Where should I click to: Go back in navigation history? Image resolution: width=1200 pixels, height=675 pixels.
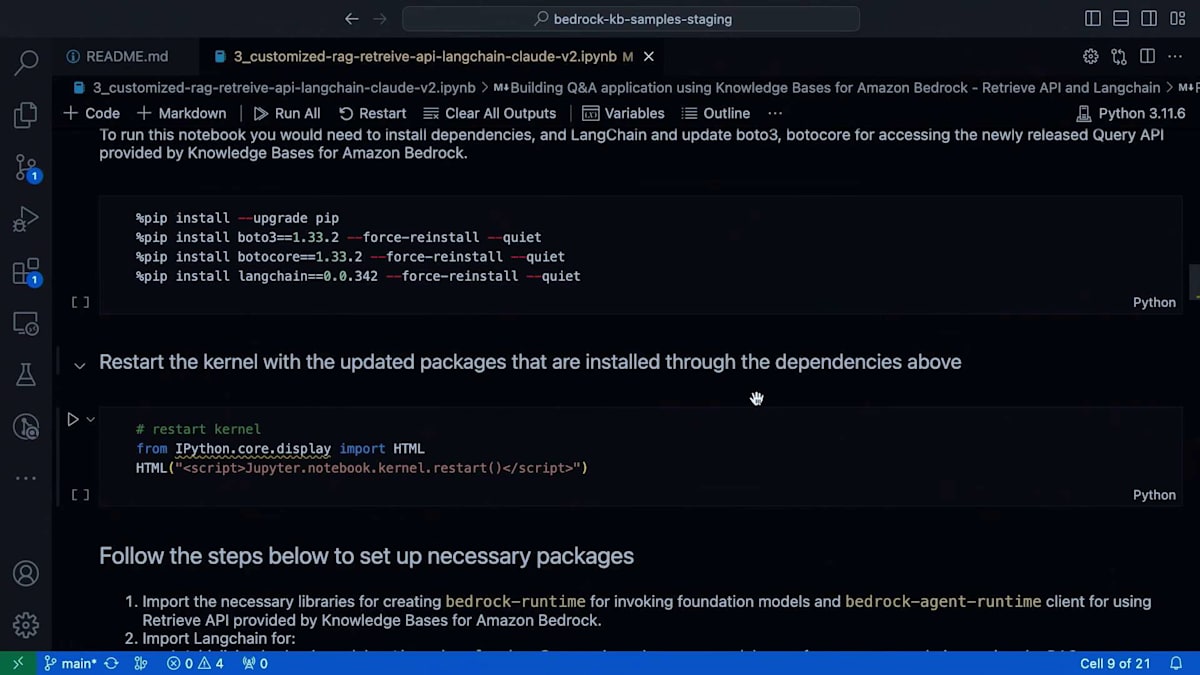351,19
